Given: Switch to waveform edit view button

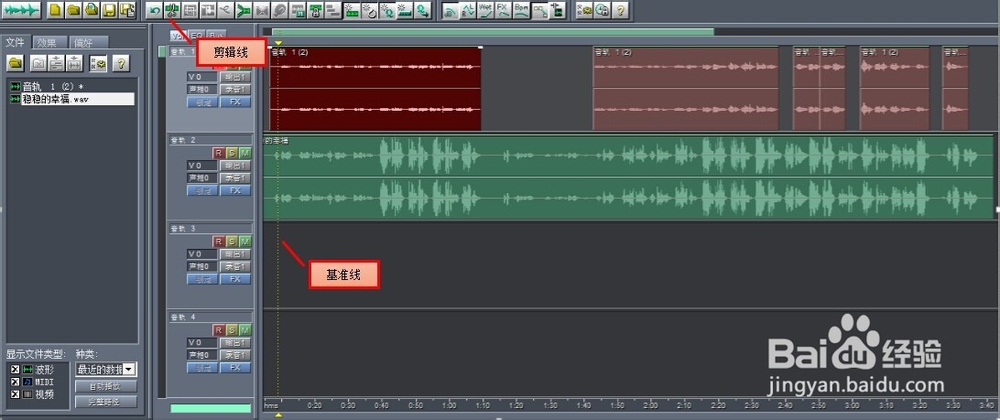Looking at the screenshot, I should click(x=21, y=10).
